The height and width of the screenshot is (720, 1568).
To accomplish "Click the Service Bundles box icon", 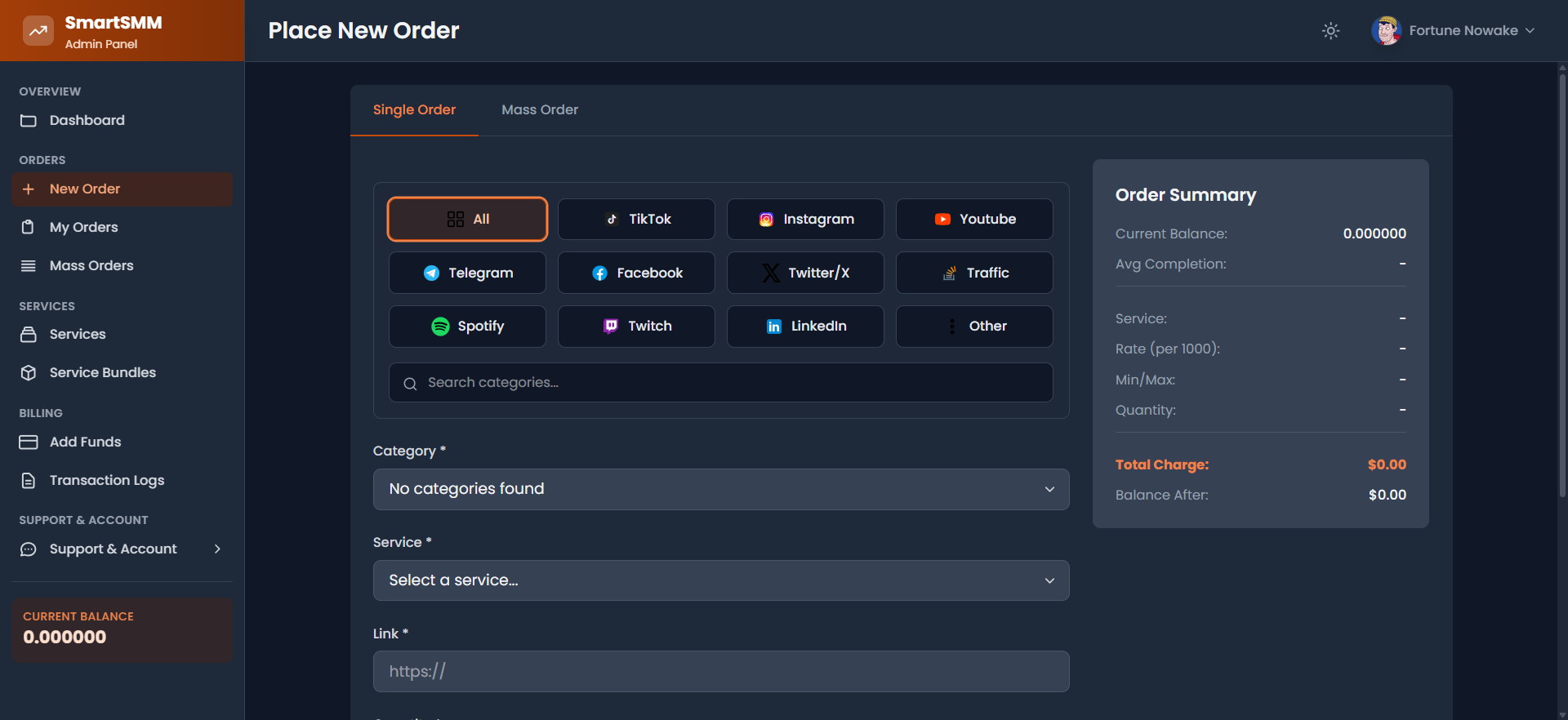I will [x=29, y=373].
